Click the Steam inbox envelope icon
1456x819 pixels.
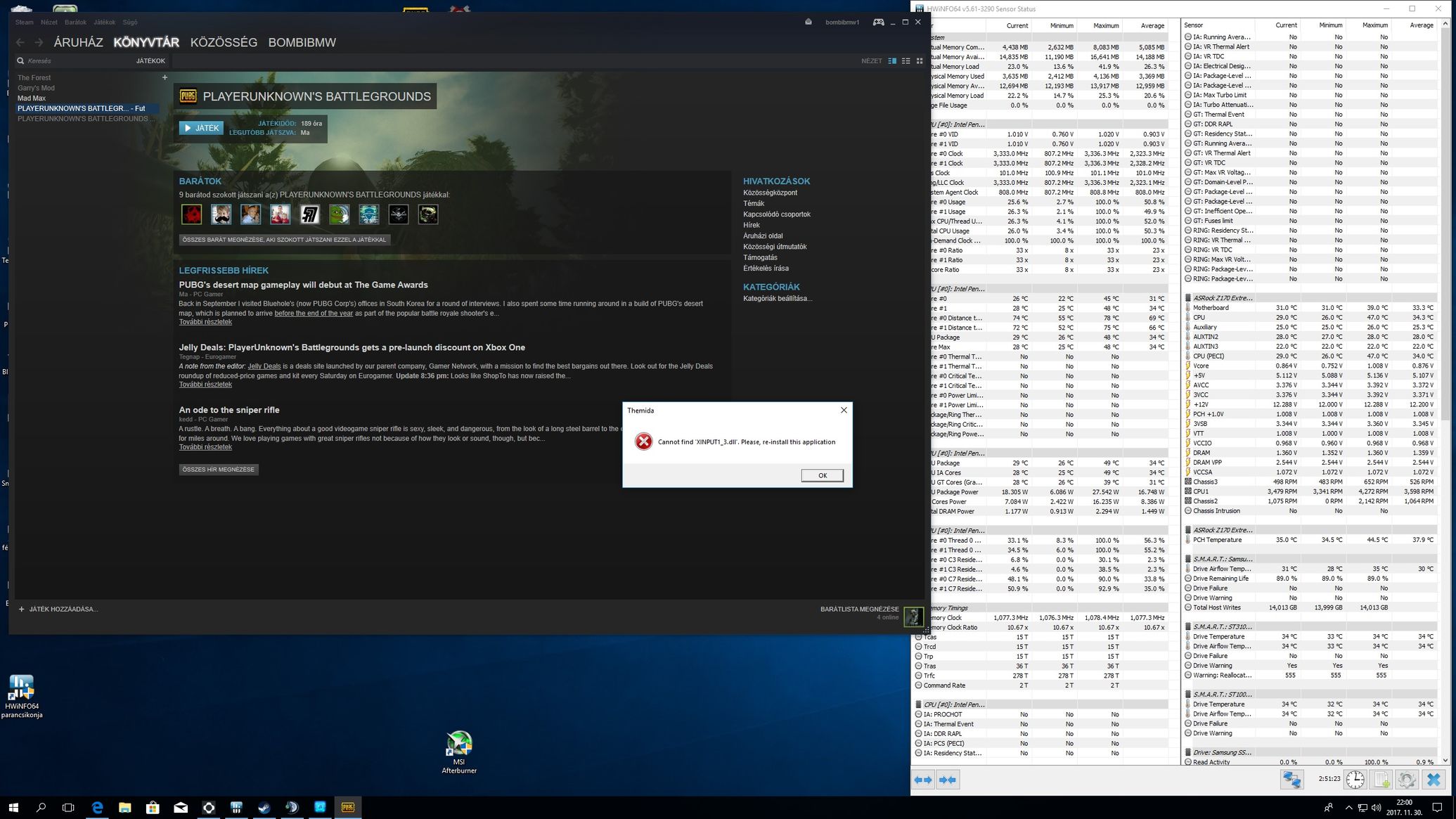(x=808, y=22)
